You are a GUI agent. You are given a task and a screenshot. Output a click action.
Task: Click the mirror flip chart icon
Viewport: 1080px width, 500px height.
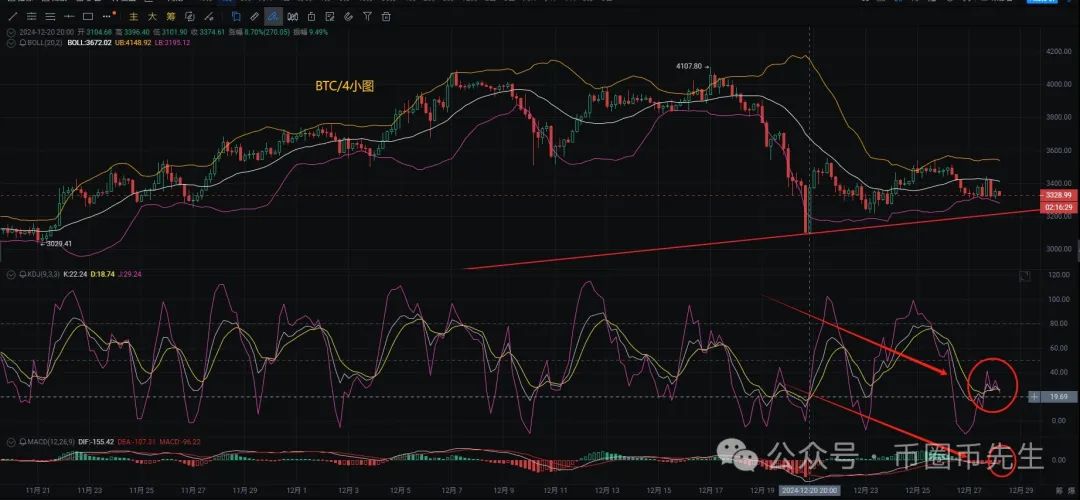point(293,16)
